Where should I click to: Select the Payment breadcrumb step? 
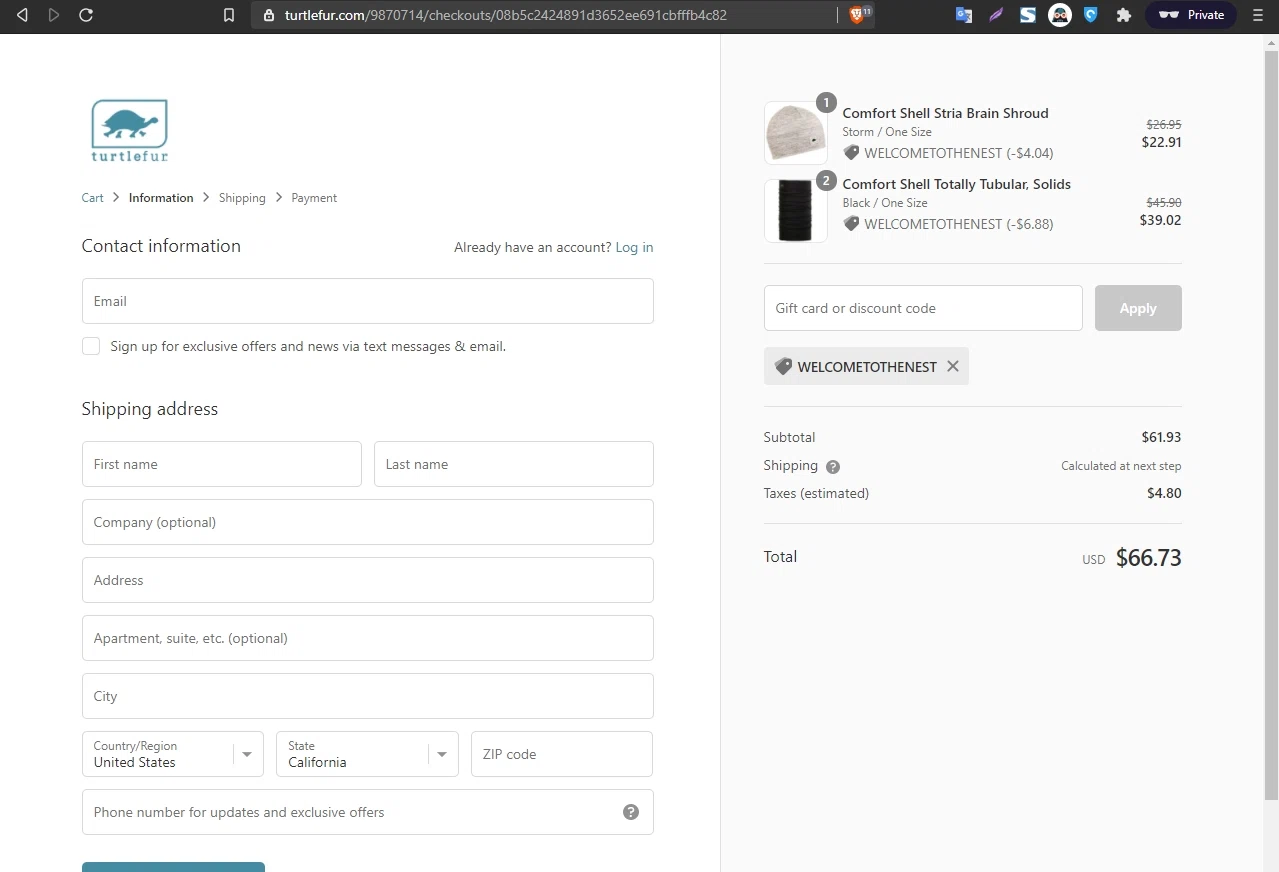[x=314, y=198]
